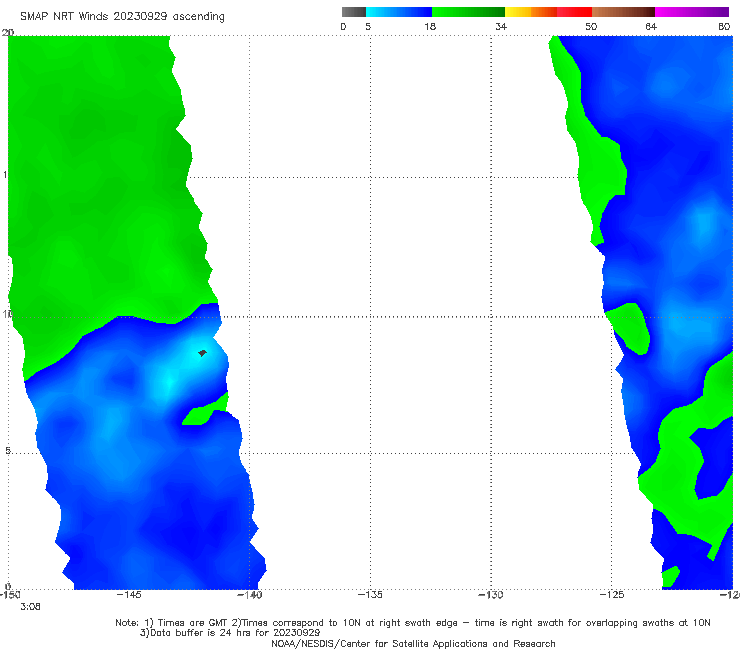Click the 'Data buffer is 24 hrs' note line
This screenshot has width=740, height=650.
click(230, 633)
